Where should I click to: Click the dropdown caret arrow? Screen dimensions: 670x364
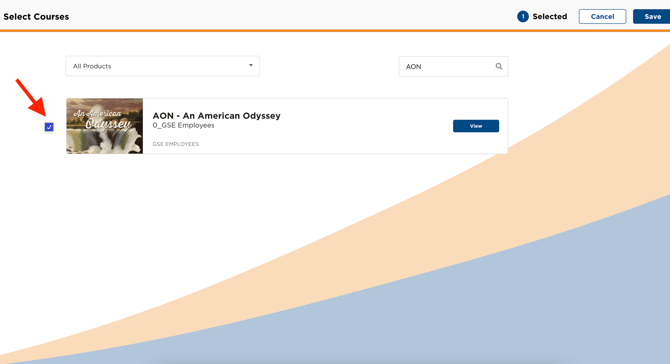click(251, 65)
